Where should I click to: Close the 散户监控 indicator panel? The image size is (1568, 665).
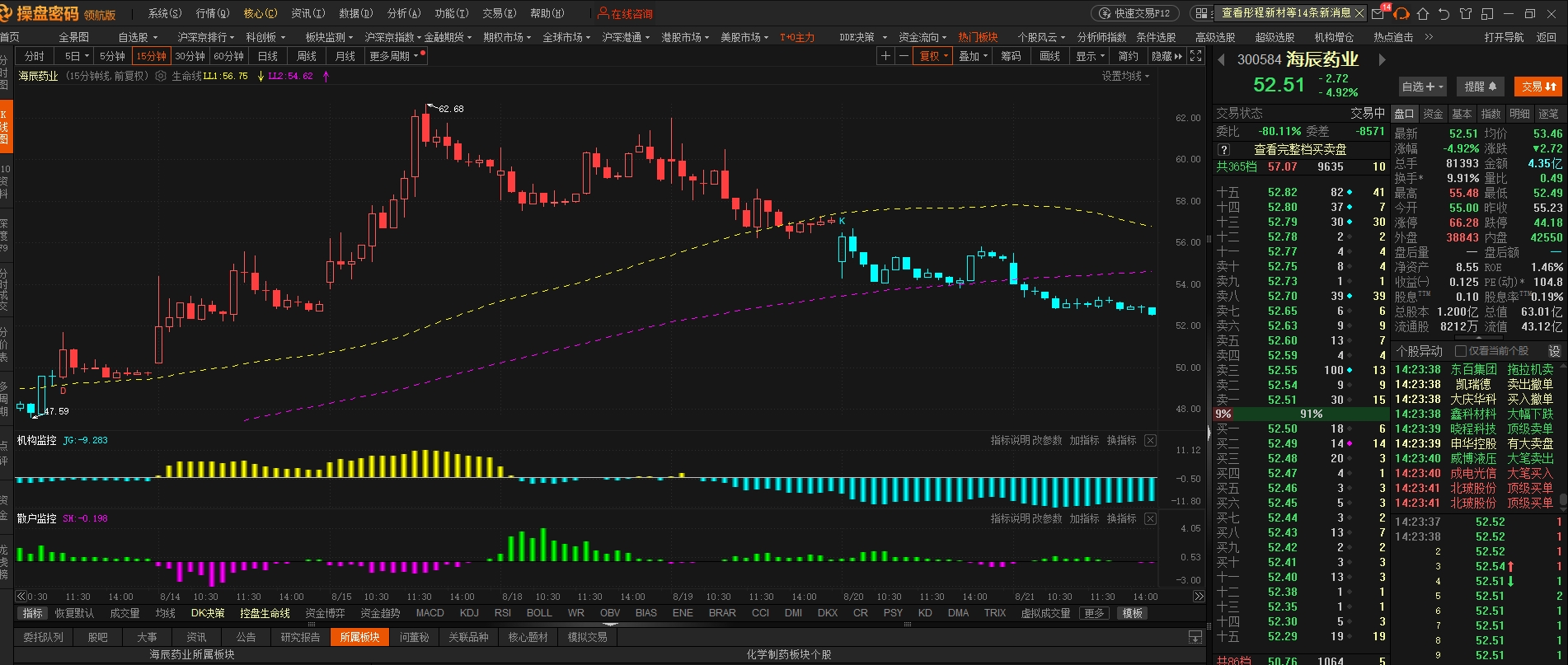tap(1150, 518)
